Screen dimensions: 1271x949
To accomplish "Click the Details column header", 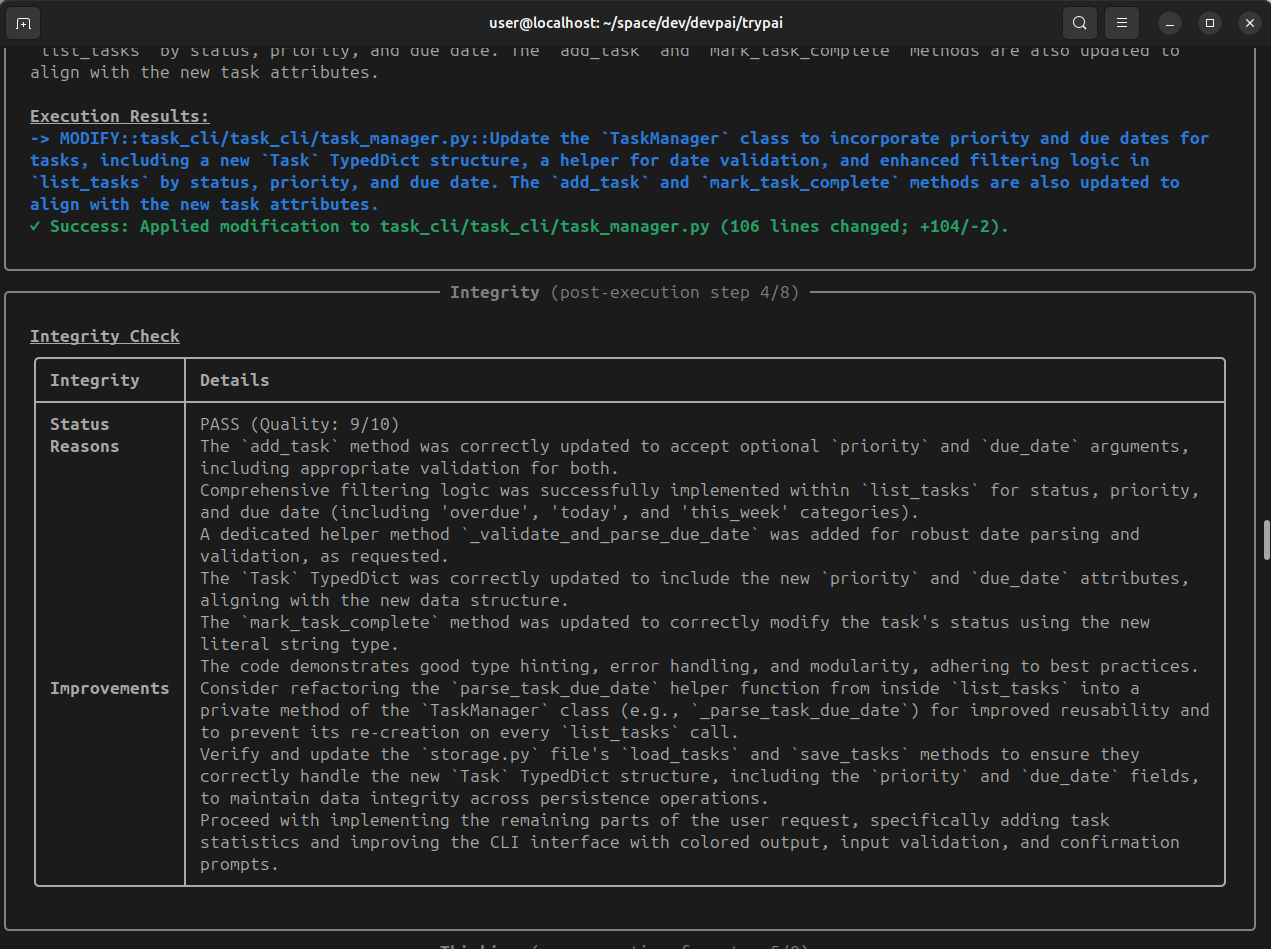I will [x=234, y=380].
